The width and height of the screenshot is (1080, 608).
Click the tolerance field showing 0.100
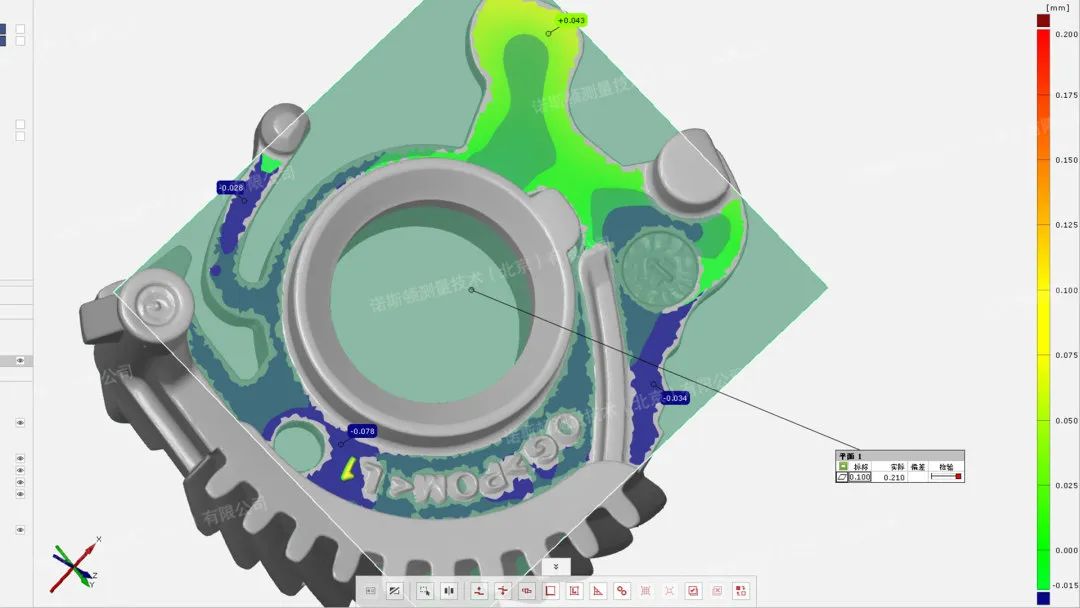click(x=860, y=477)
